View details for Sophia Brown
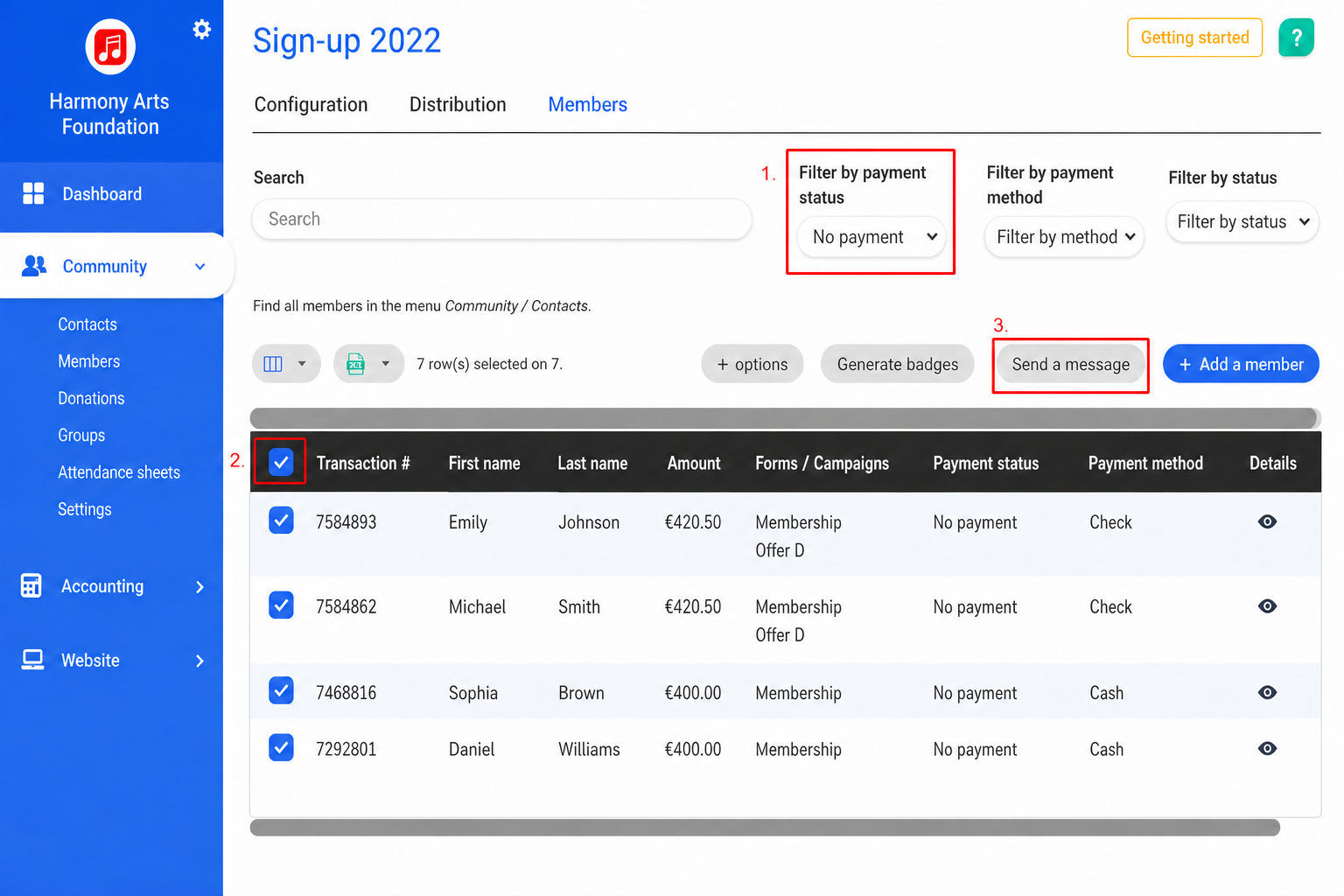Screen dimensions: 1344x896 tap(1267, 692)
